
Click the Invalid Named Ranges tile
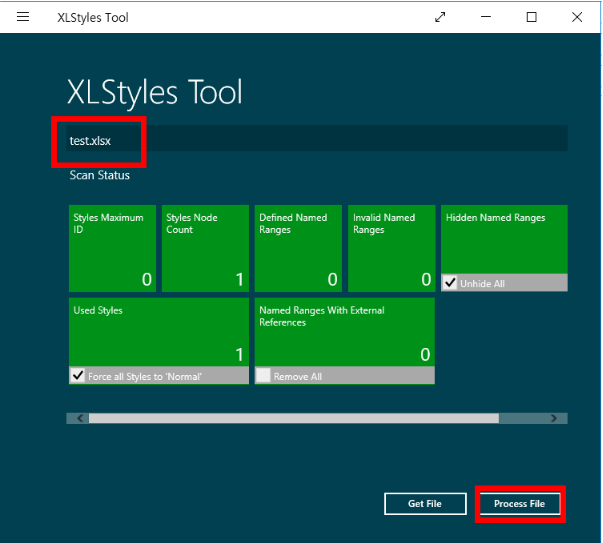coord(391,248)
